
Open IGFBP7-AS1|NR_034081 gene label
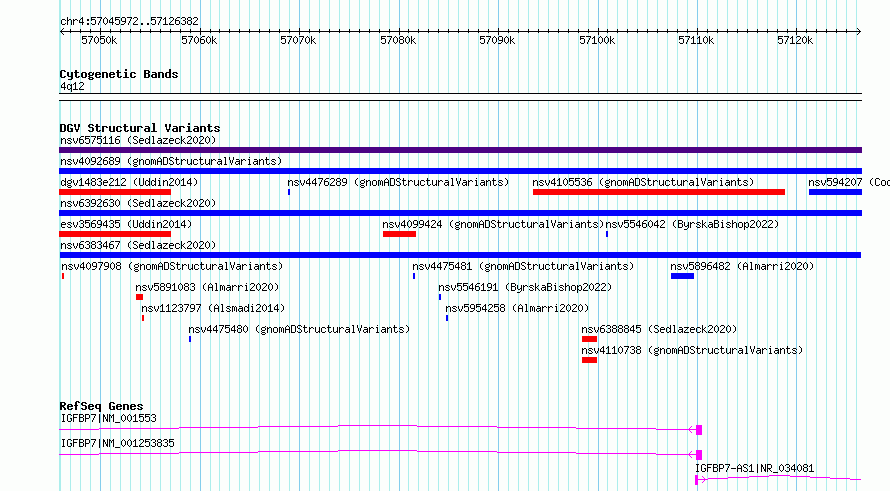(x=754, y=468)
